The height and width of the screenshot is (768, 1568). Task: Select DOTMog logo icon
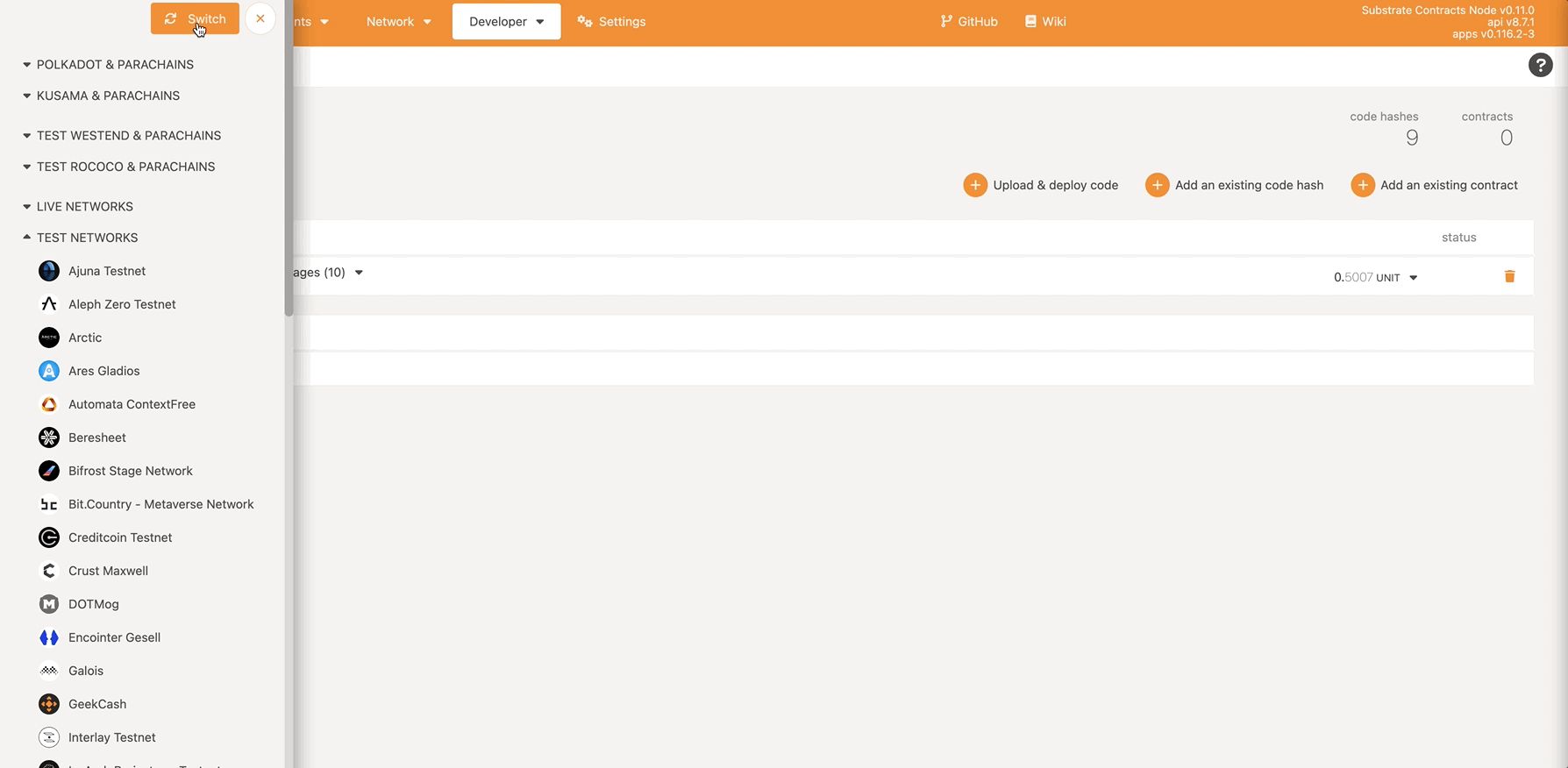(49, 604)
